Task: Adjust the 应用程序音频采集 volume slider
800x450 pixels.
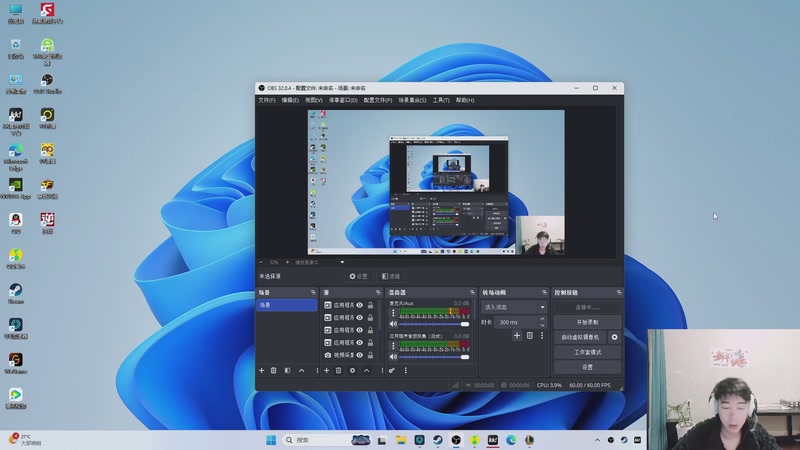Action: (434, 357)
